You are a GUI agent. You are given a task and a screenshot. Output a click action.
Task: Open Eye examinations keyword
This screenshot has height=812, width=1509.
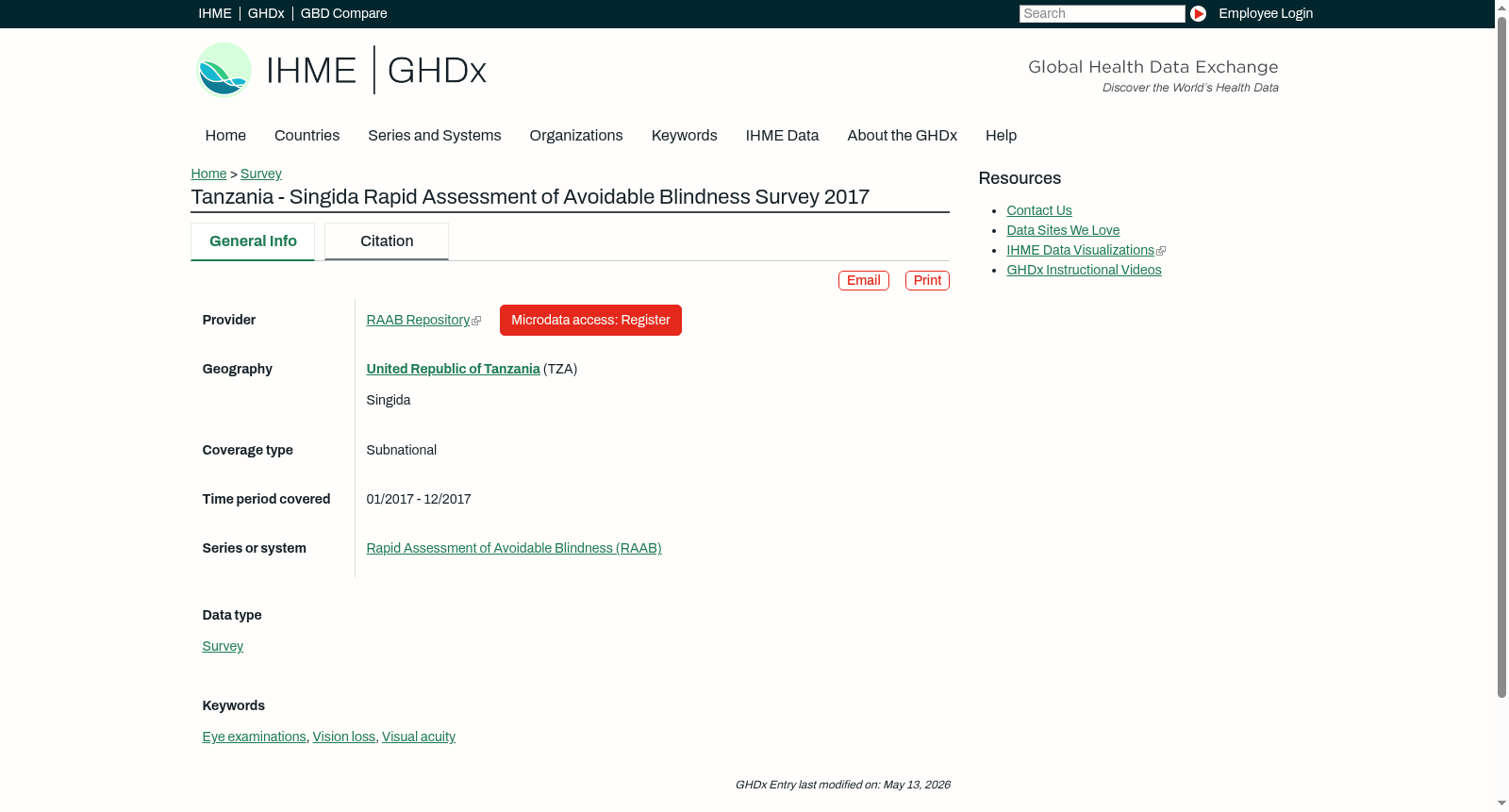254,737
